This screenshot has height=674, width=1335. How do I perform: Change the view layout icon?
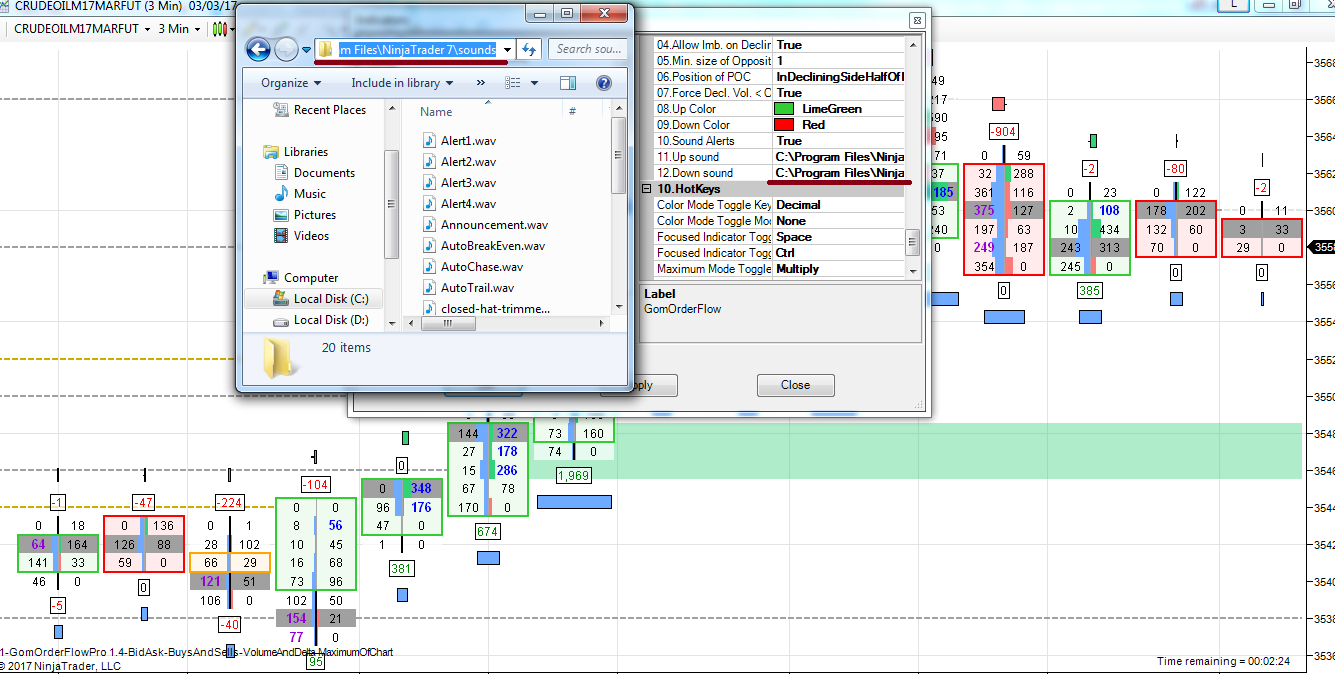(512, 83)
